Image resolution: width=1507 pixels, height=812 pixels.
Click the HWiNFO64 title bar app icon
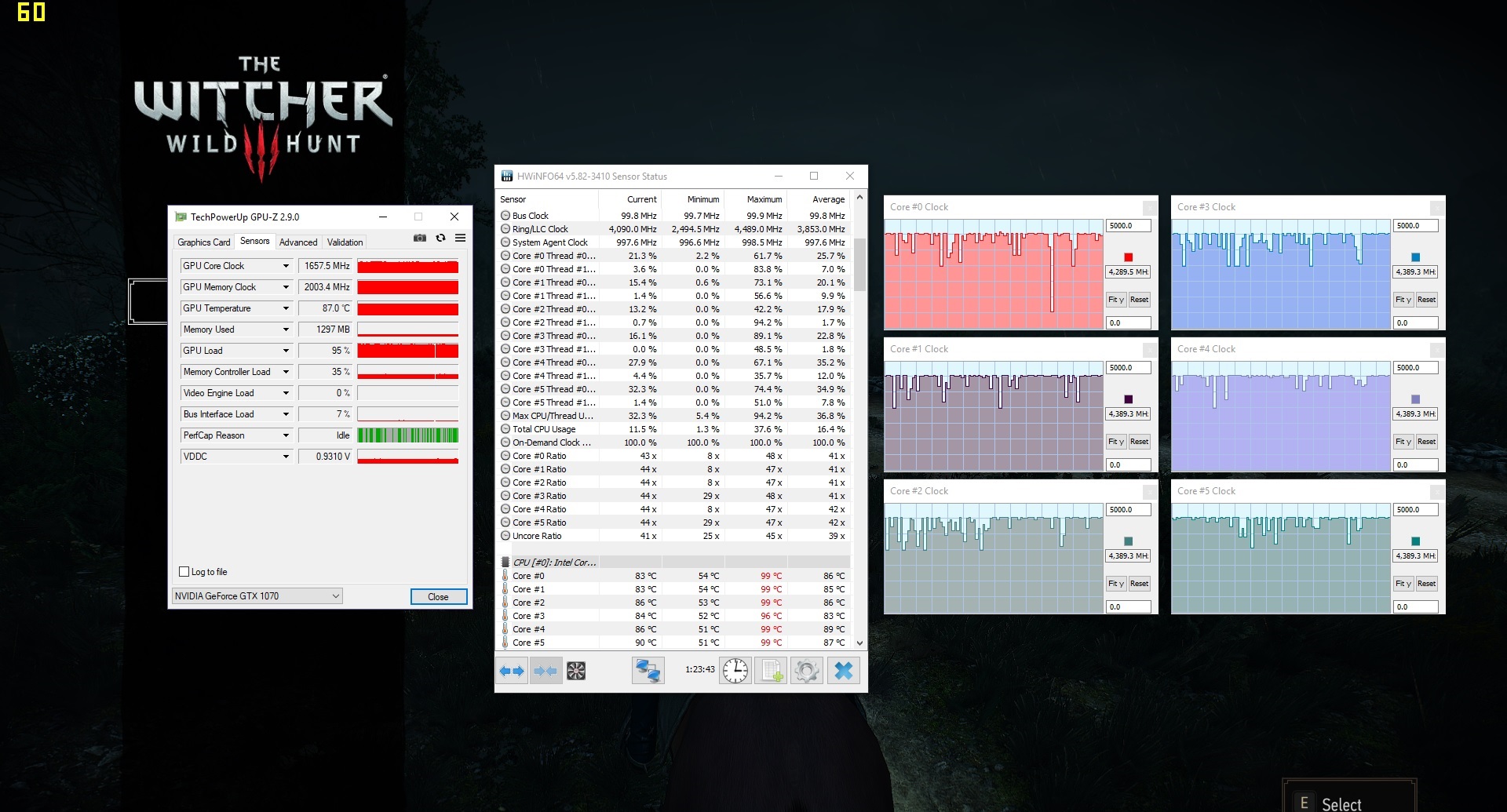click(x=507, y=177)
